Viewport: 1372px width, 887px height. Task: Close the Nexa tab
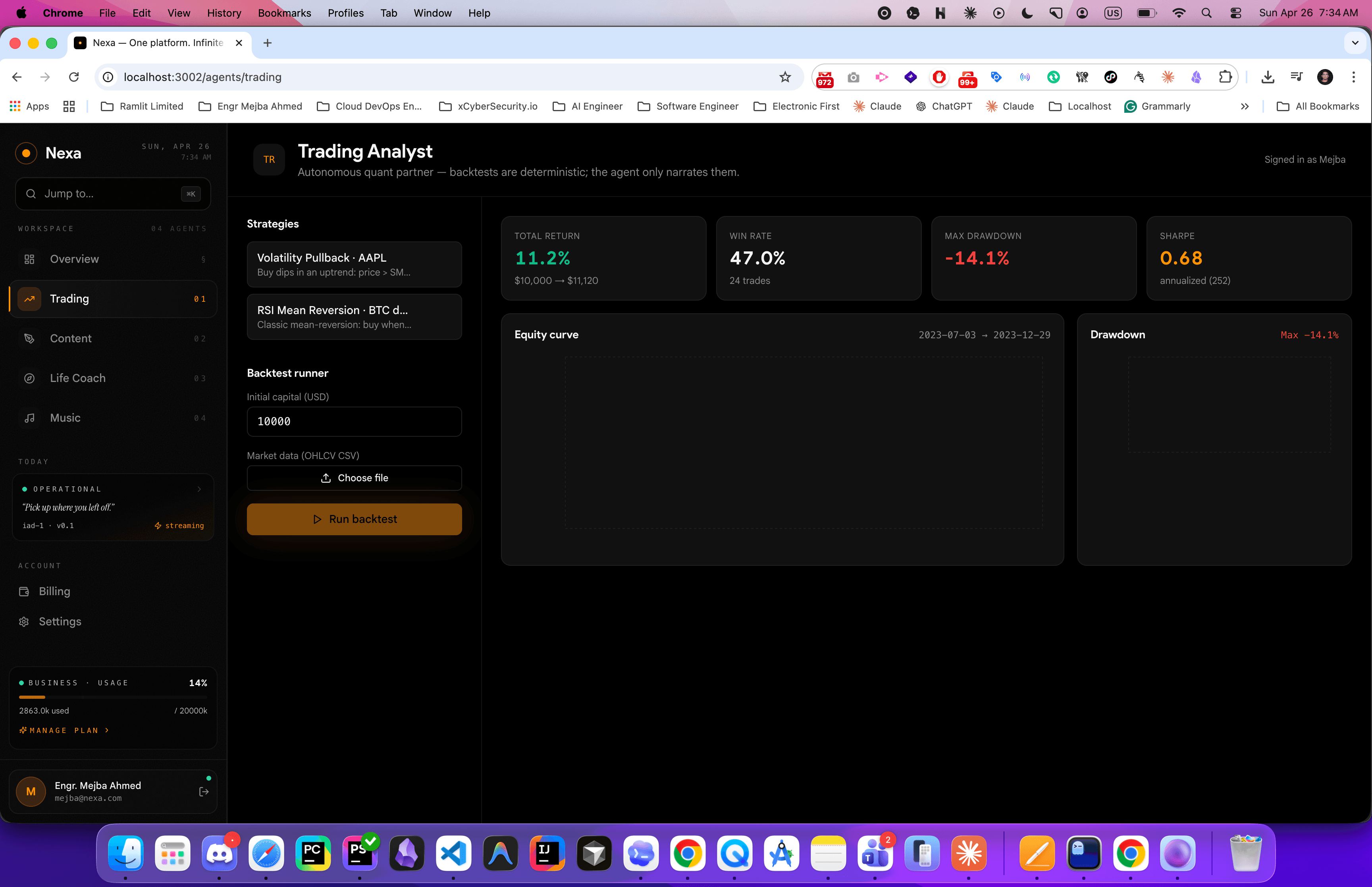click(x=239, y=43)
